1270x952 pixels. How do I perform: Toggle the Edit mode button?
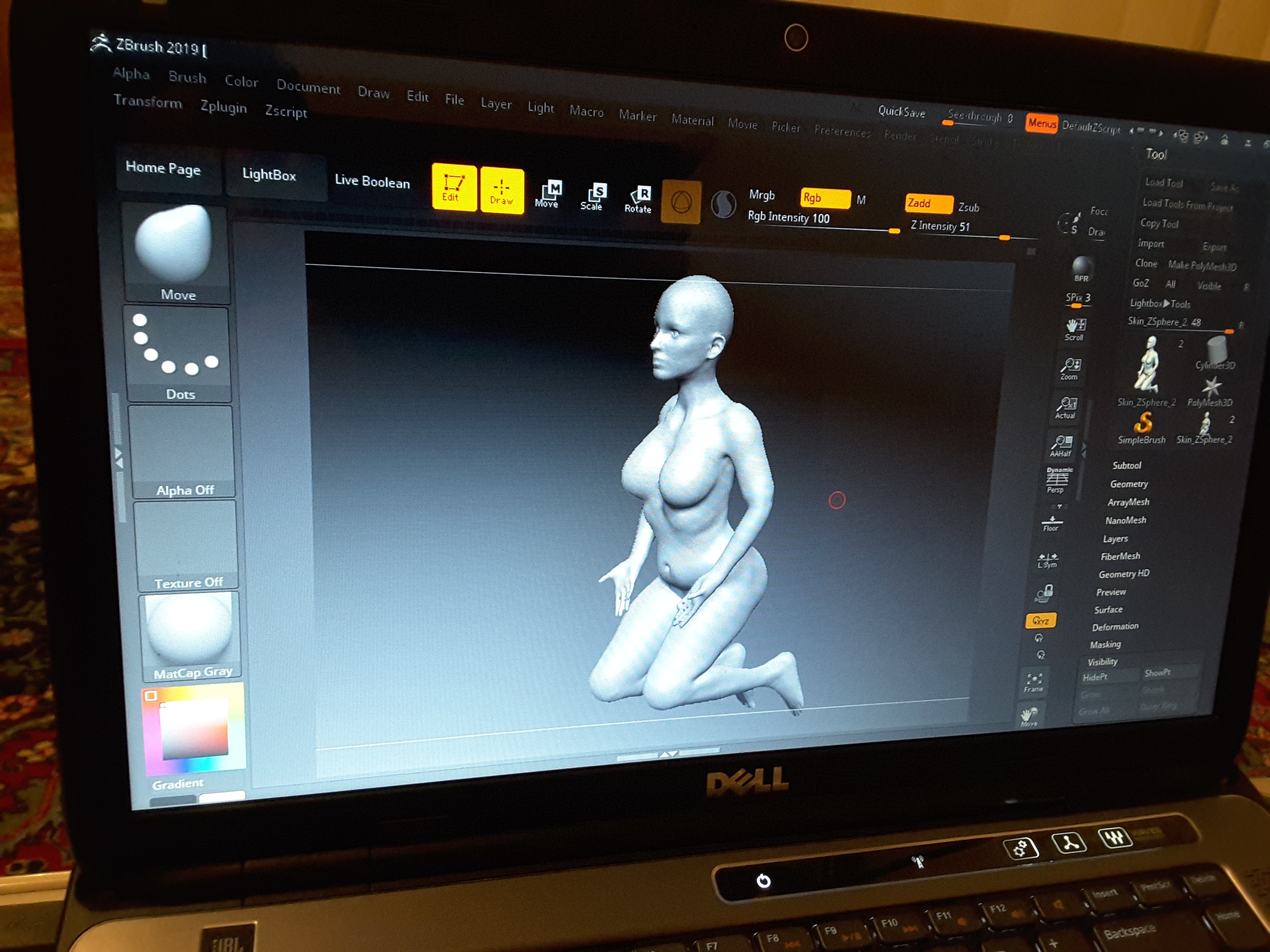click(x=454, y=187)
